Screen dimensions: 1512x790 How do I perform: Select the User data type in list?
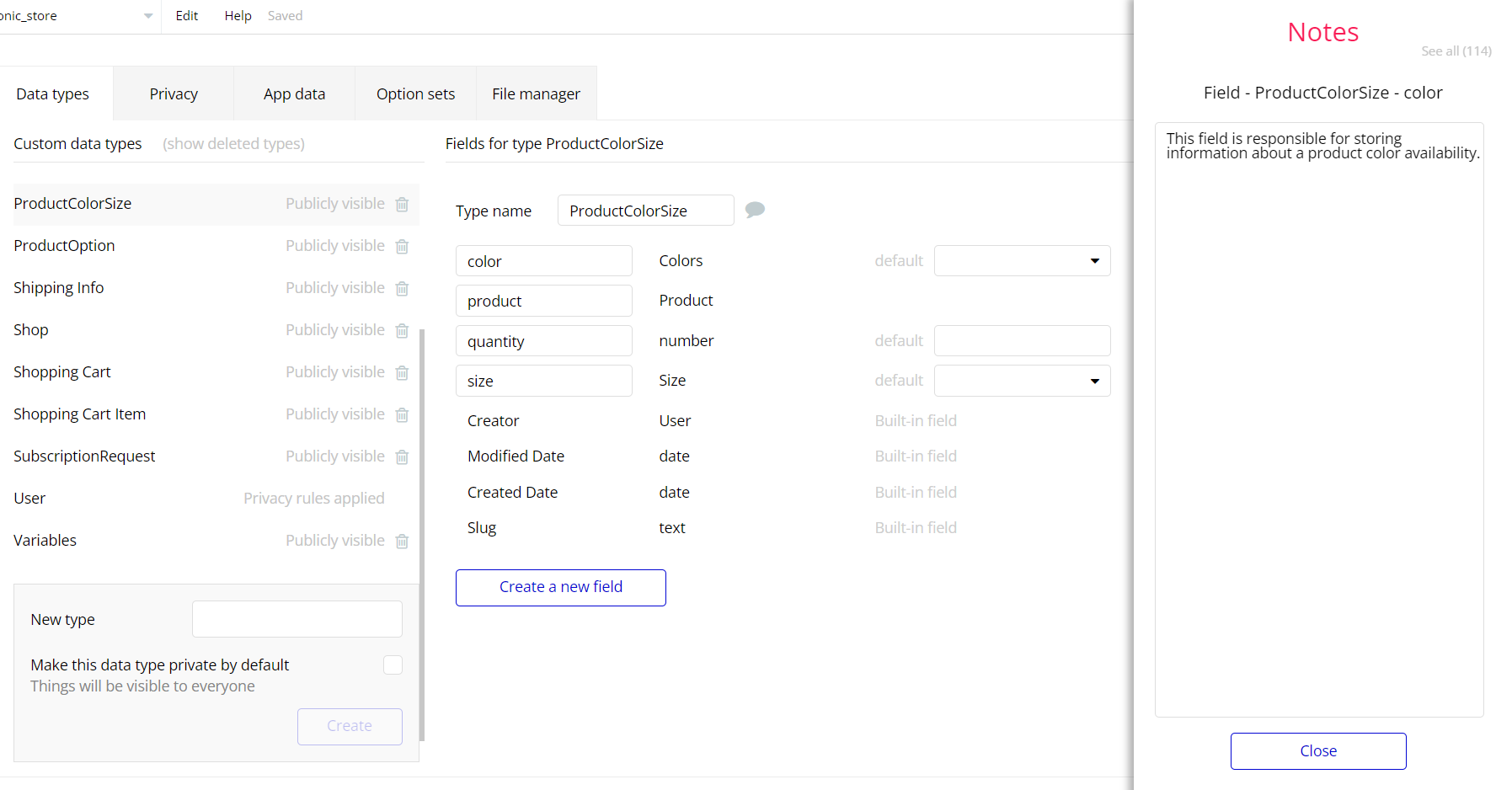(x=29, y=499)
